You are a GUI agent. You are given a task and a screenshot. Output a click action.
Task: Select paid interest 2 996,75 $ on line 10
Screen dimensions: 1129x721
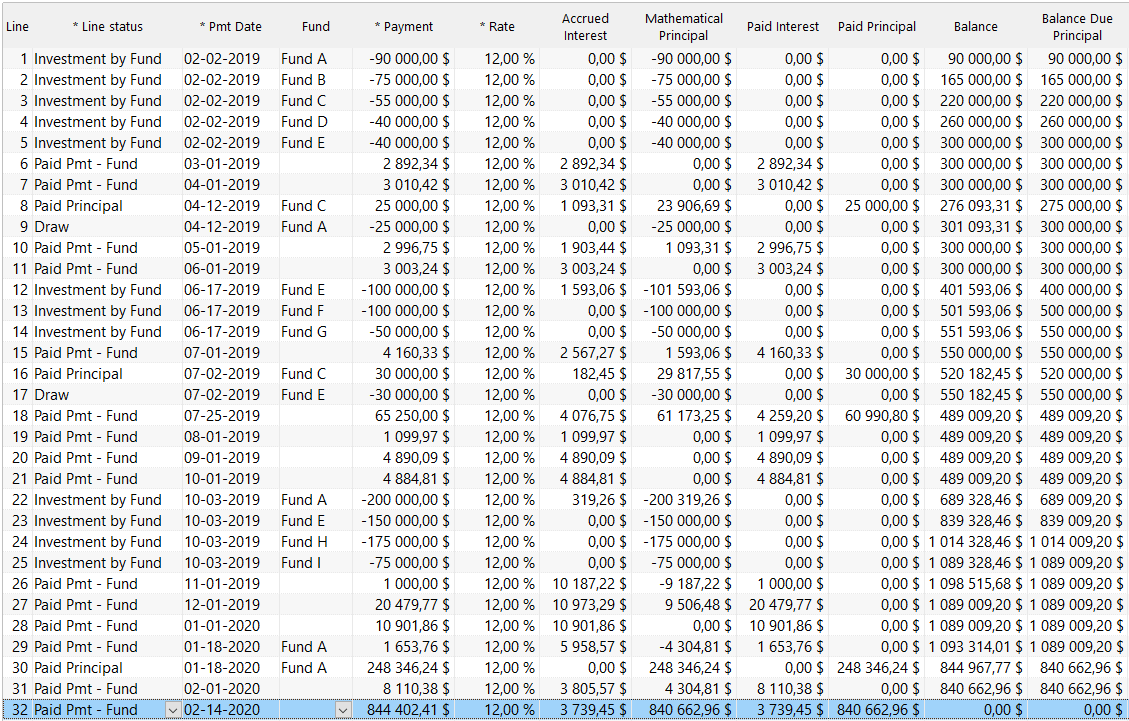coord(790,248)
